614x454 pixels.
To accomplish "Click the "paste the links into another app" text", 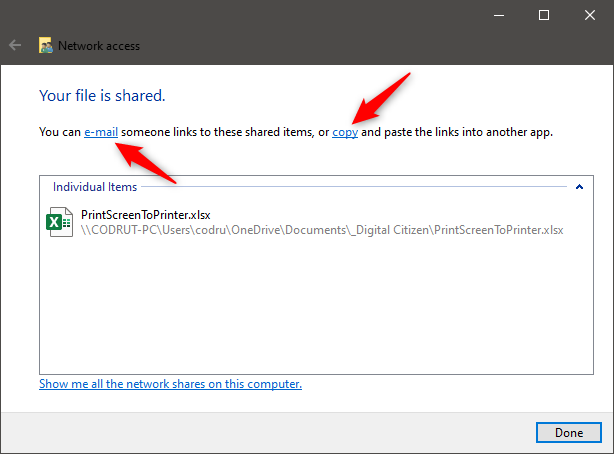I will click(468, 132).
